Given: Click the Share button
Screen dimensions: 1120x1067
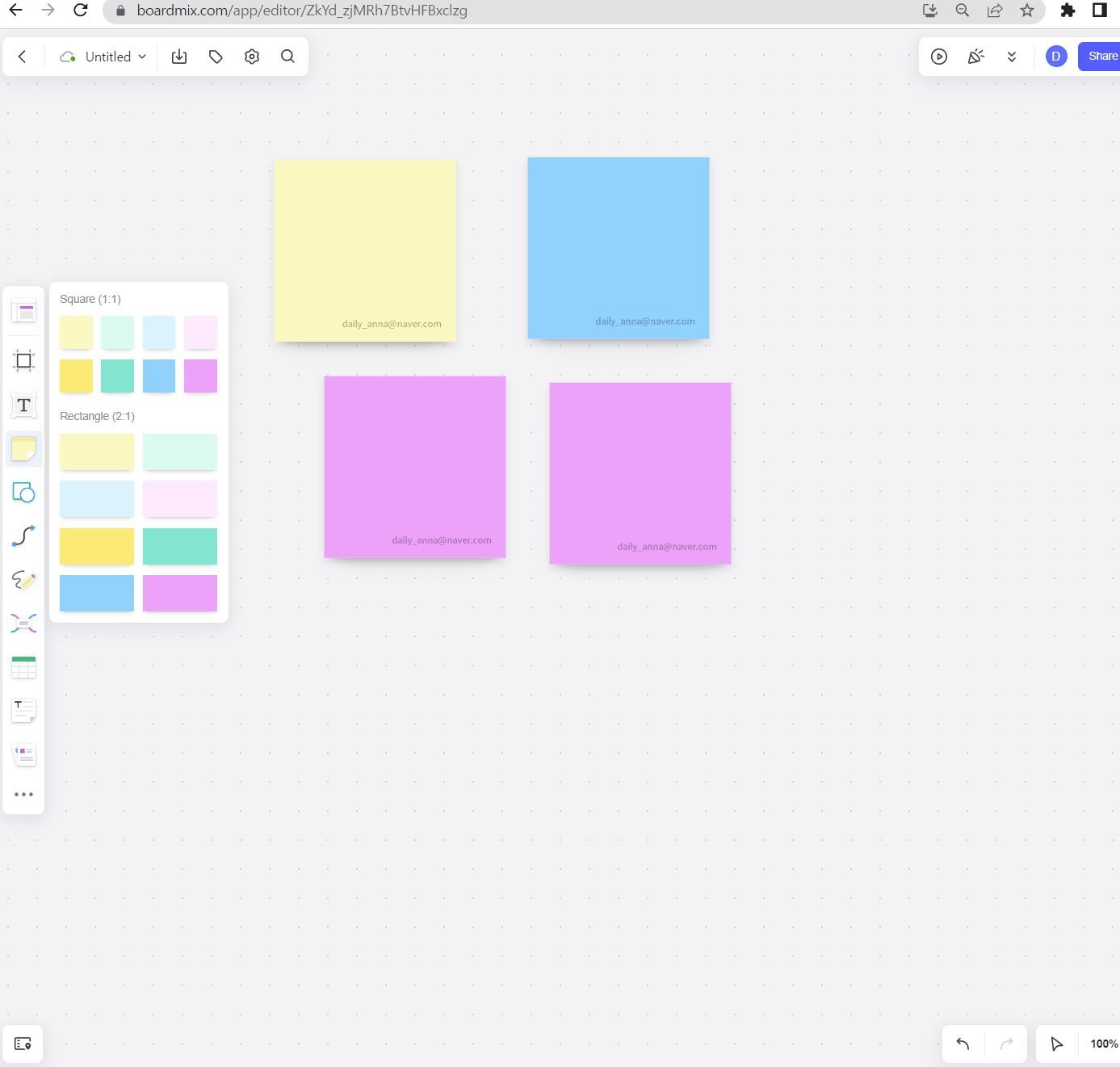Looking at the screenshot, I should (1100, 57).
